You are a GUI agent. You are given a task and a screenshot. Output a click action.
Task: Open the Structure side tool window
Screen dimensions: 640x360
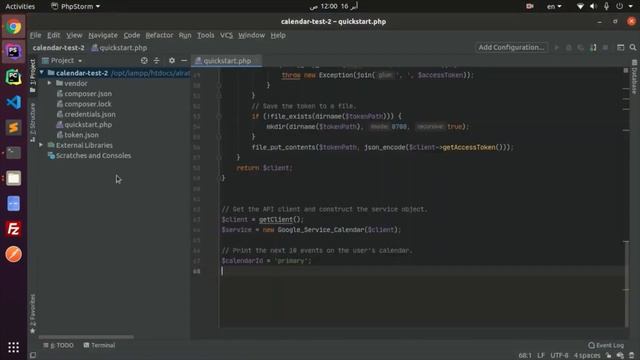33,122
